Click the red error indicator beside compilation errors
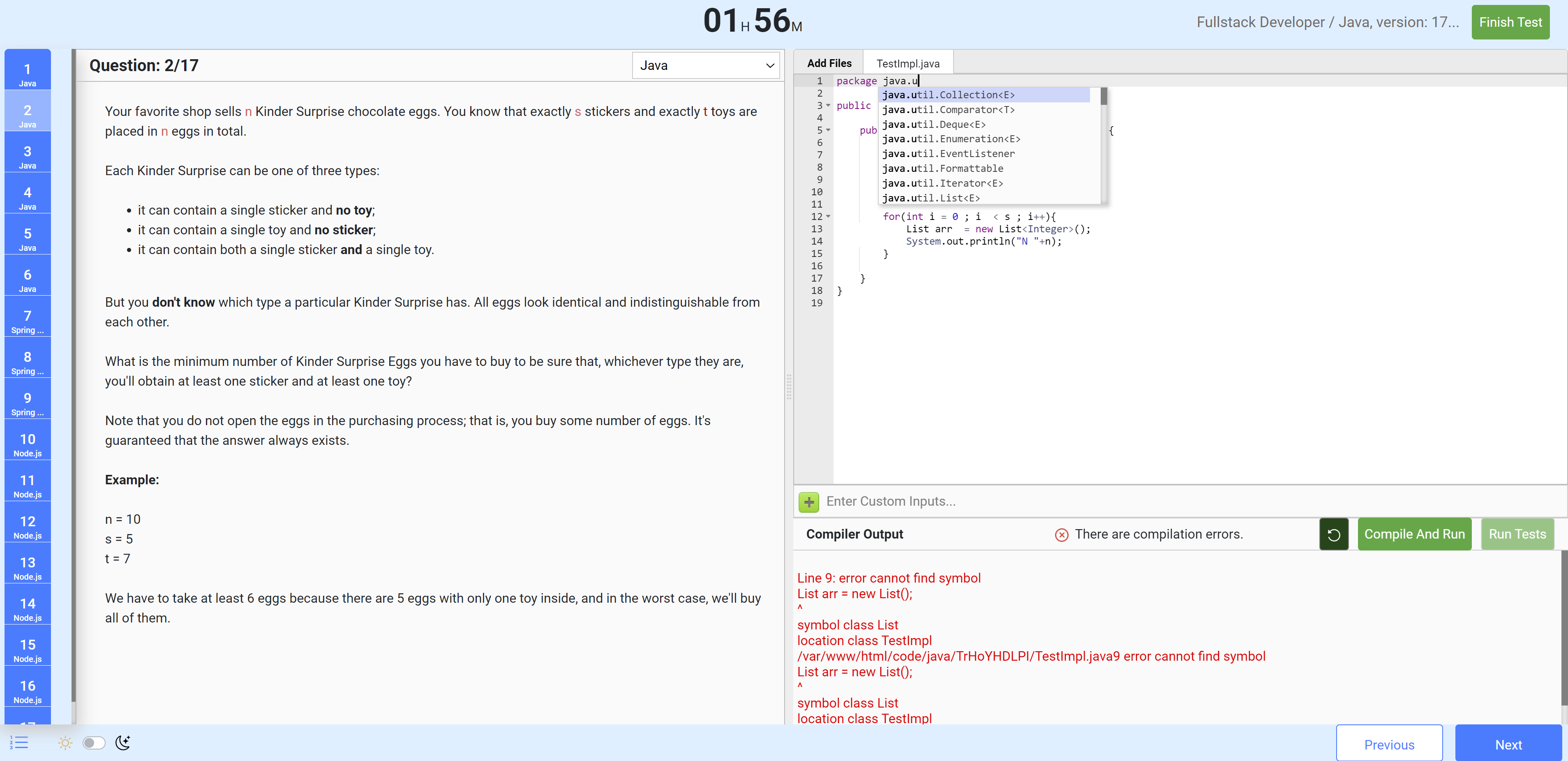This screenshot has width=1568, height=761. 1062,534
